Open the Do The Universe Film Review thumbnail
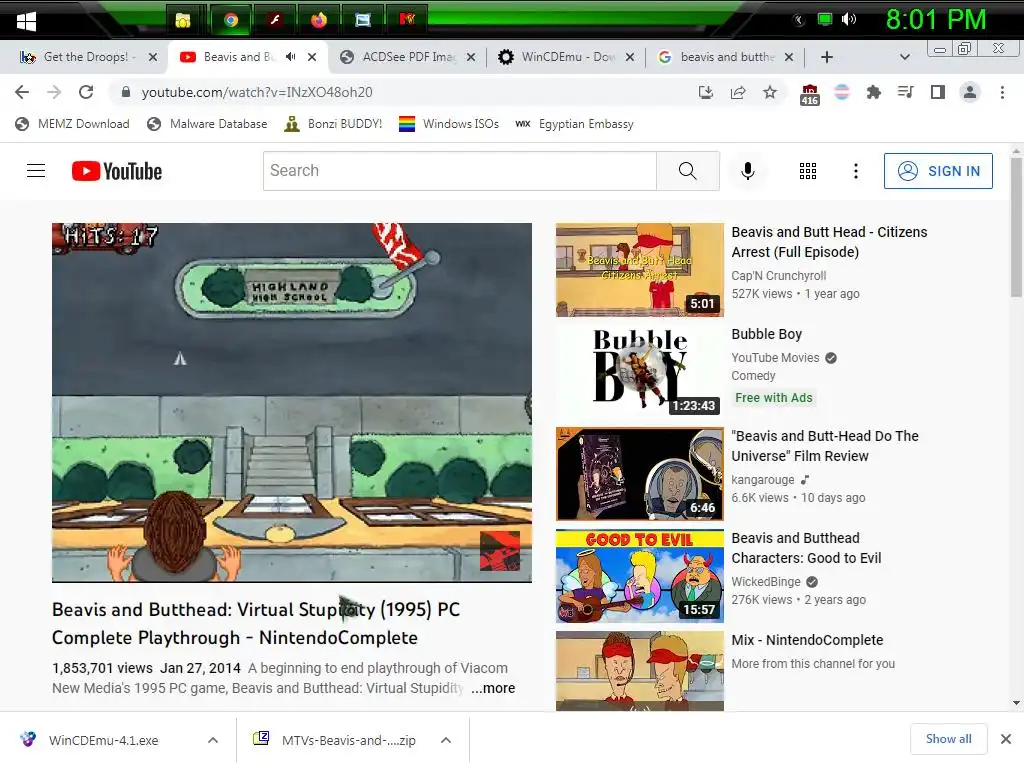 click(x=639, y=474)
